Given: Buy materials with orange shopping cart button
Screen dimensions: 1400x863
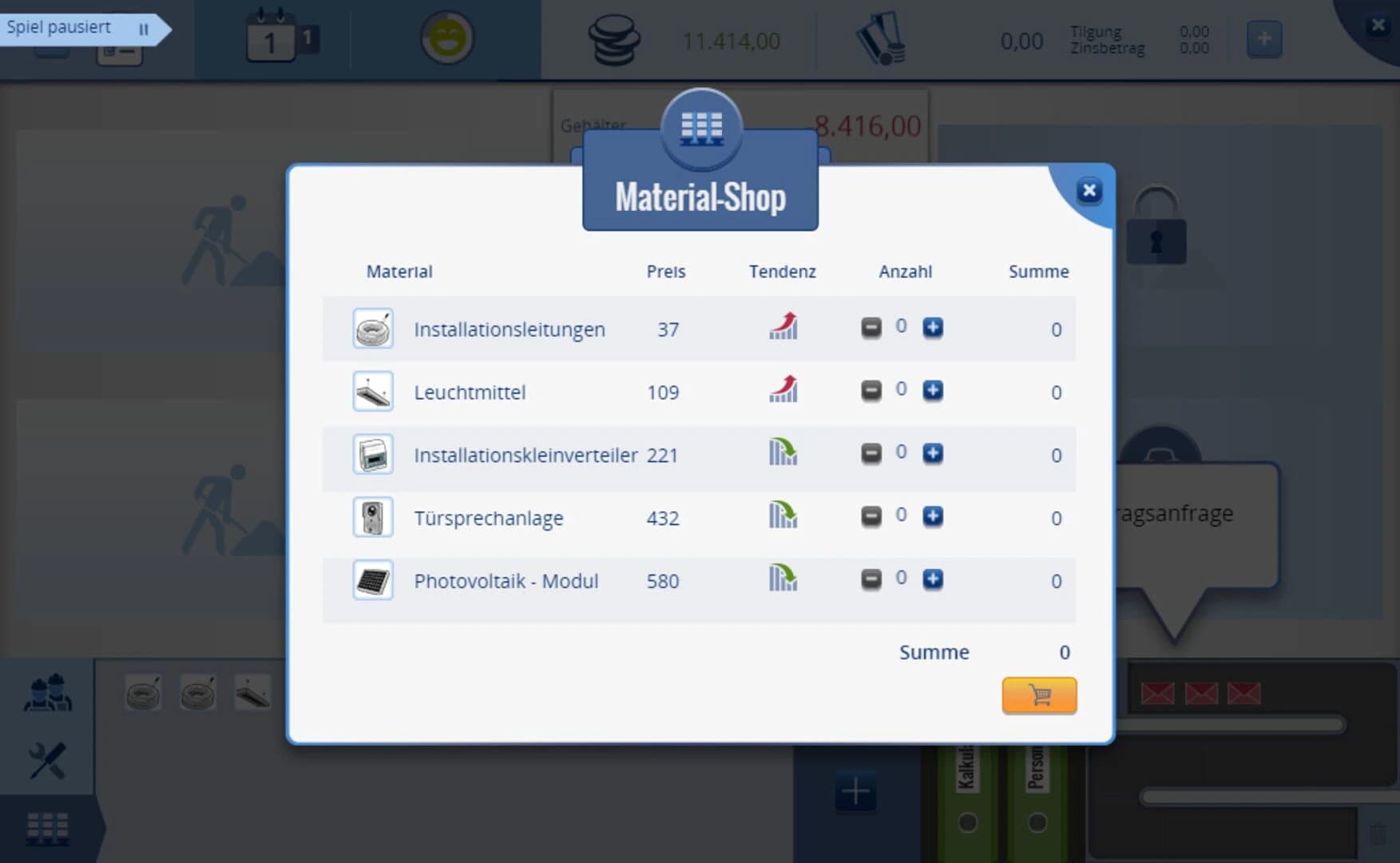Looking at the screenshot, I should tap(1039, 695).
